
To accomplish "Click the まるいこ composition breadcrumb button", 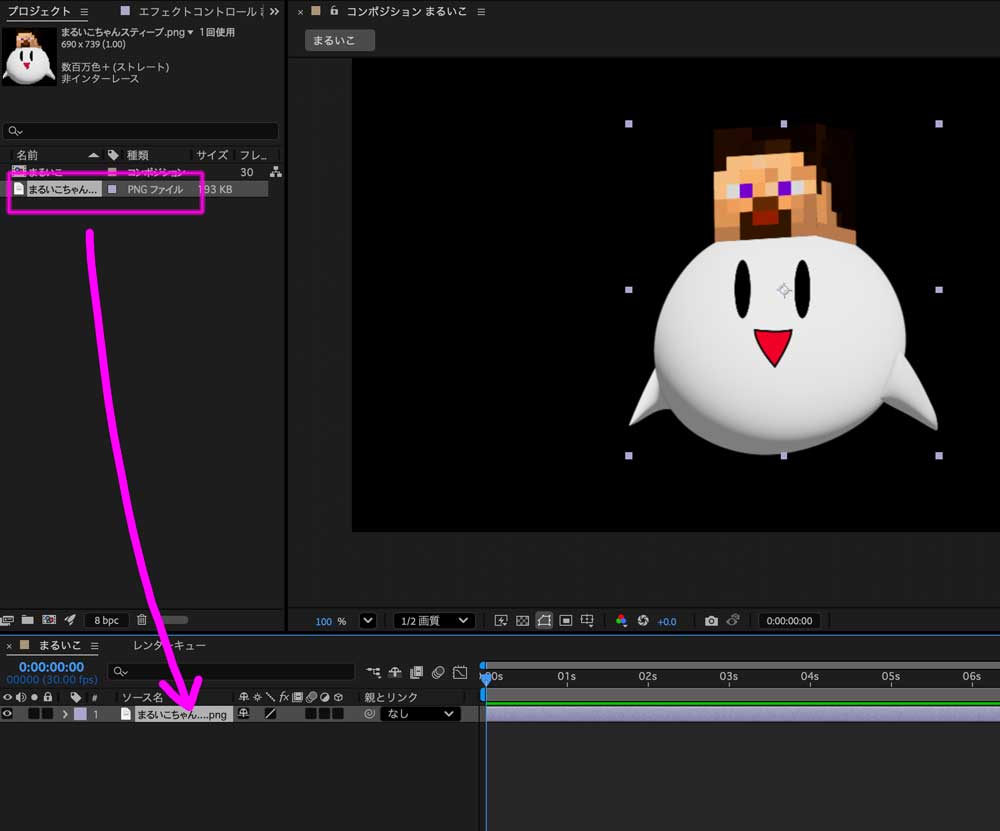I will pos(340,40).
